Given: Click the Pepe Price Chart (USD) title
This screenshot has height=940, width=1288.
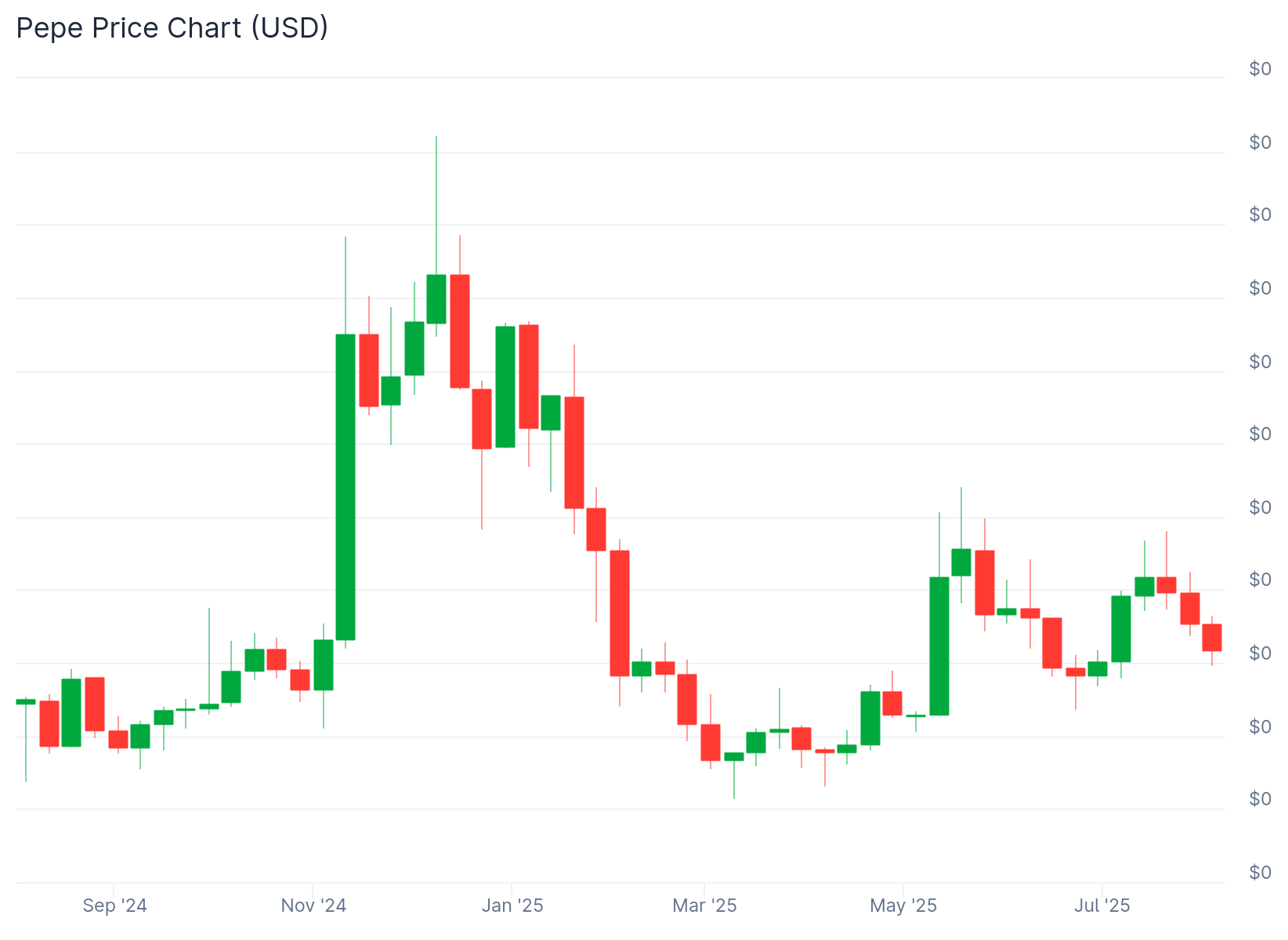Looking at the screenshot, I should [x=172, y=28].
